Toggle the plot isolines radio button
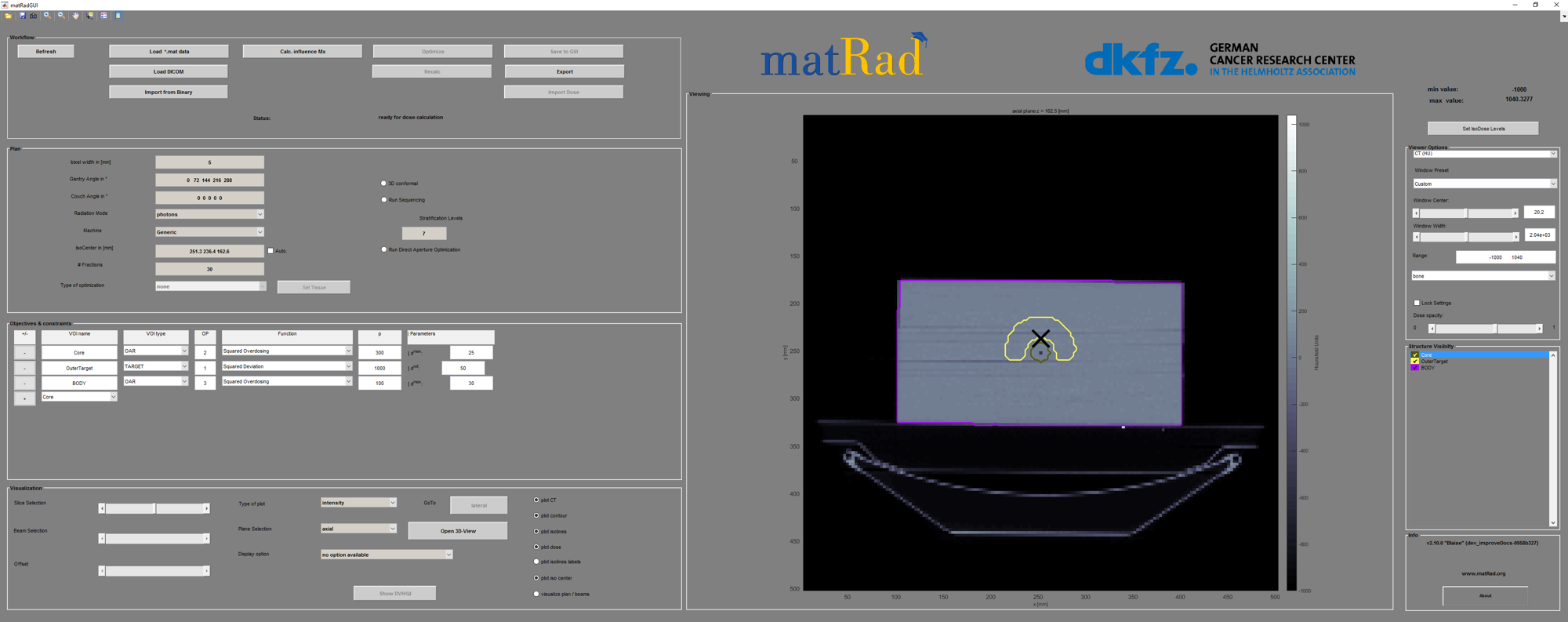 tap(536, 532)
